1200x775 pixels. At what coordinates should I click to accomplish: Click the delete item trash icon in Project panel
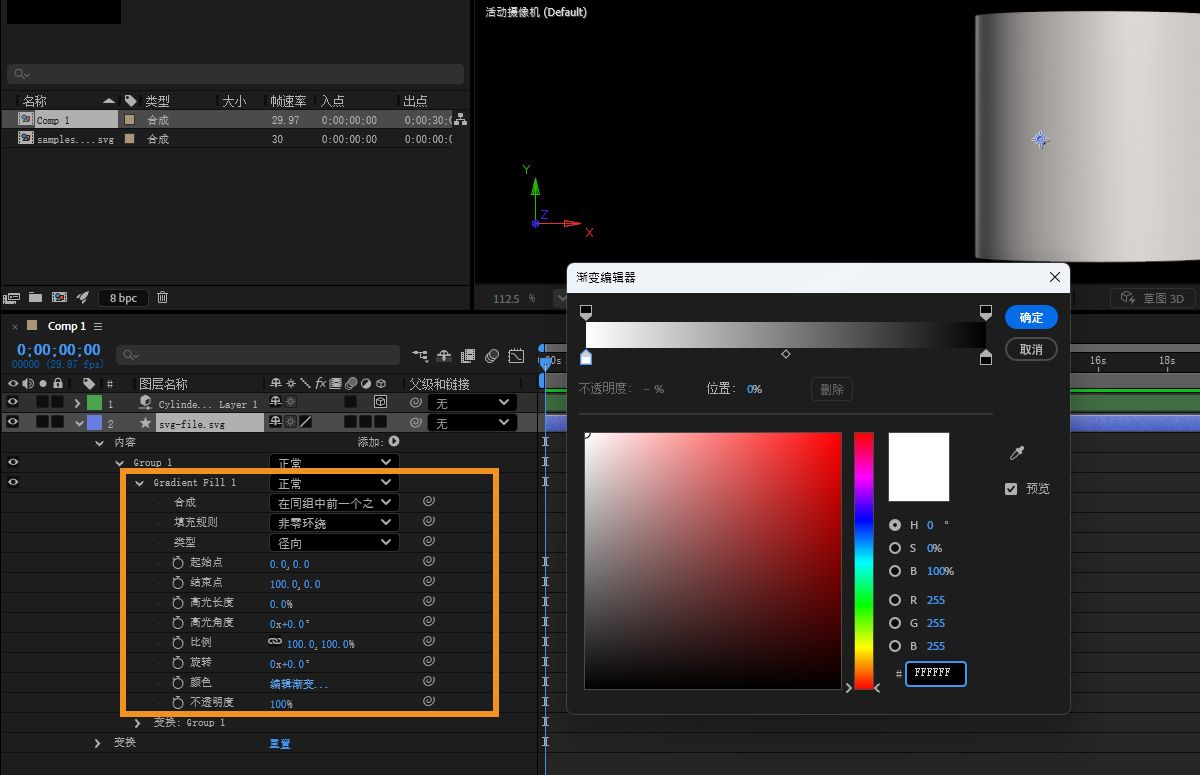pyautogui.click(x=162, y=297)
